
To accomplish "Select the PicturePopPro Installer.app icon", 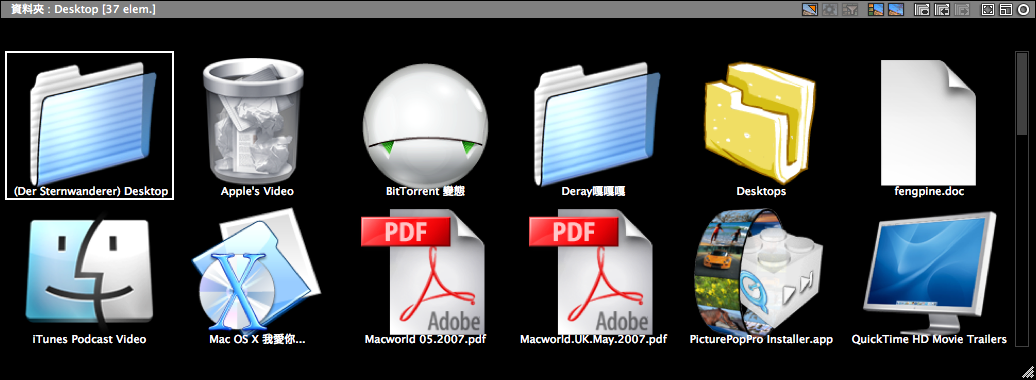I will click(x=759, y=272).
